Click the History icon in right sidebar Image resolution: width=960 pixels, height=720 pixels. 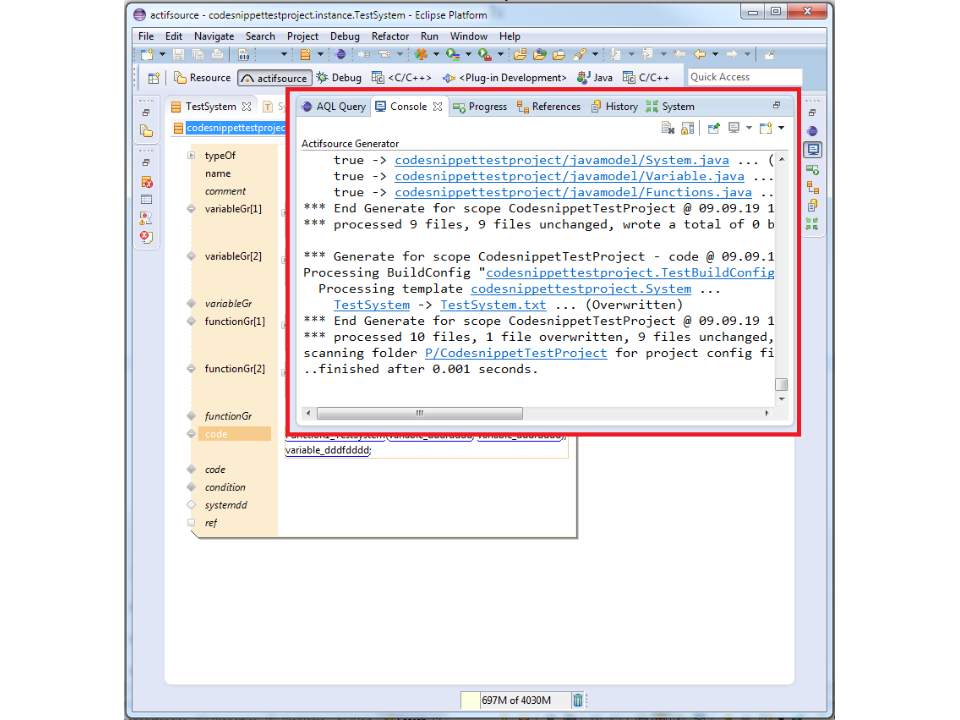click(812, 206)
